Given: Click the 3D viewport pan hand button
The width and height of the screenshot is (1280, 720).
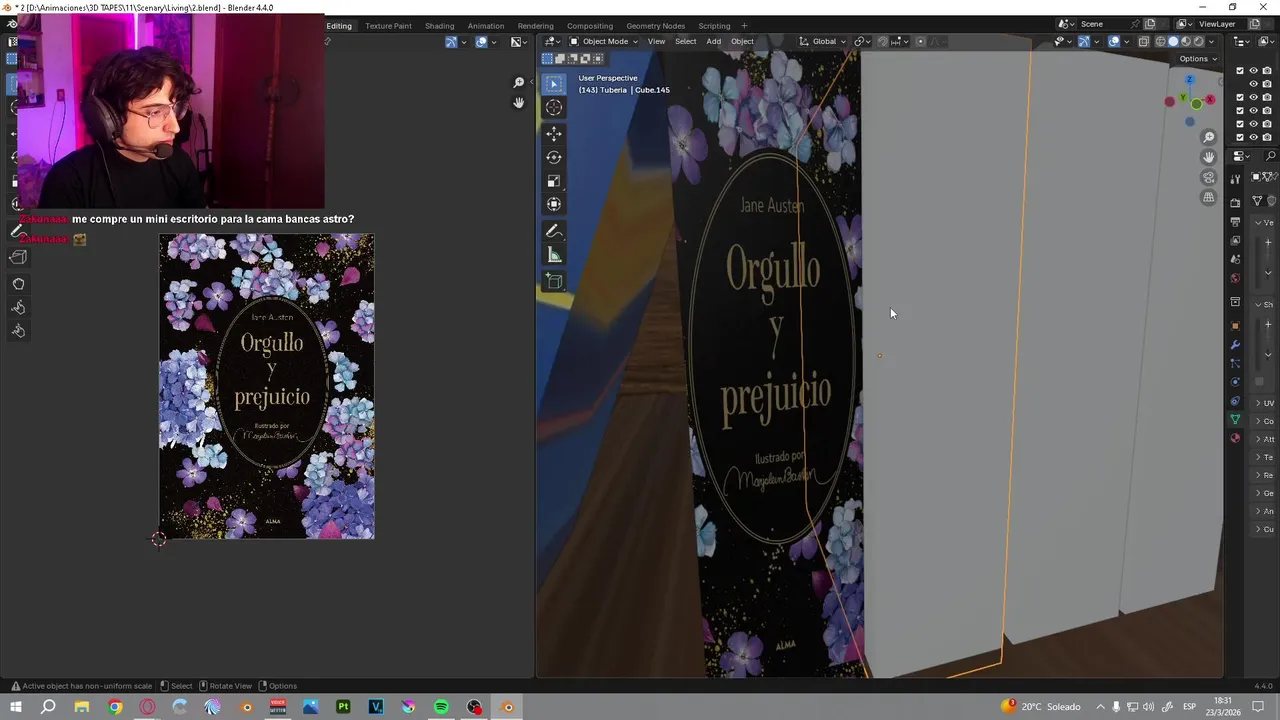Looking at the screenshot, I should pyautogui.click(x=1209, y=157).
